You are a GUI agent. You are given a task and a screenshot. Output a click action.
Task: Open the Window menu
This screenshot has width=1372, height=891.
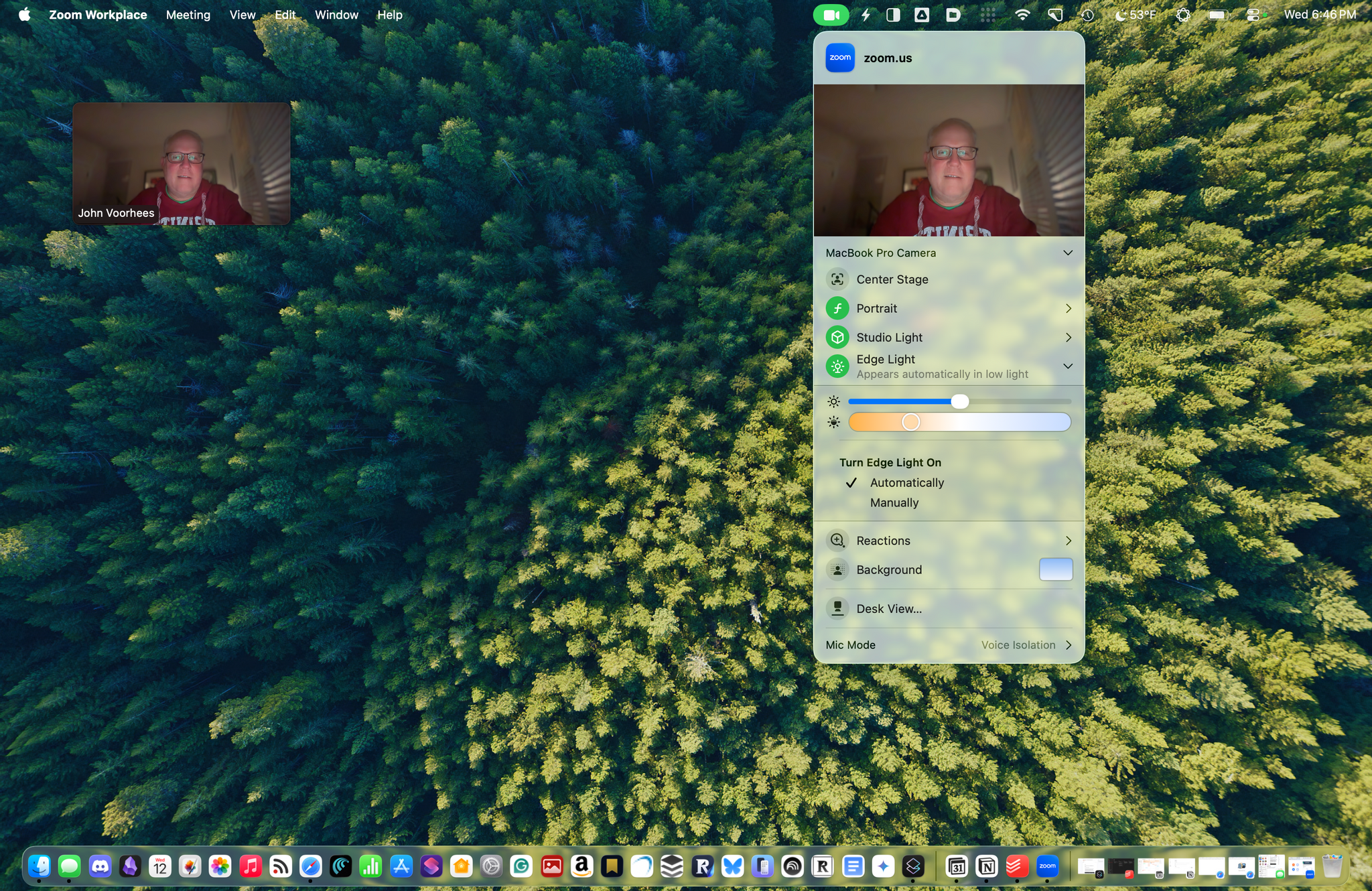point(336,15)
